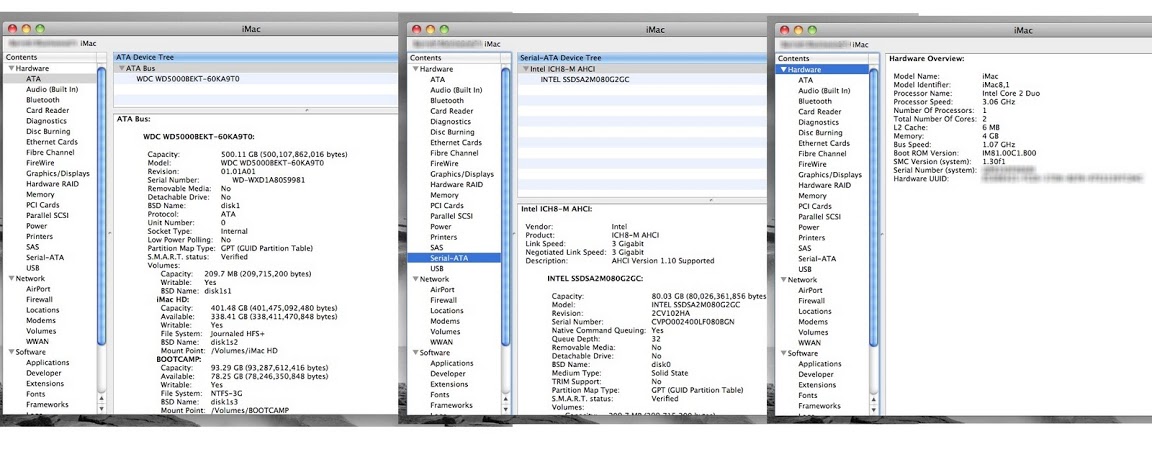Open Ethernet Cards in Serial-ATA window sidebar

456,143
